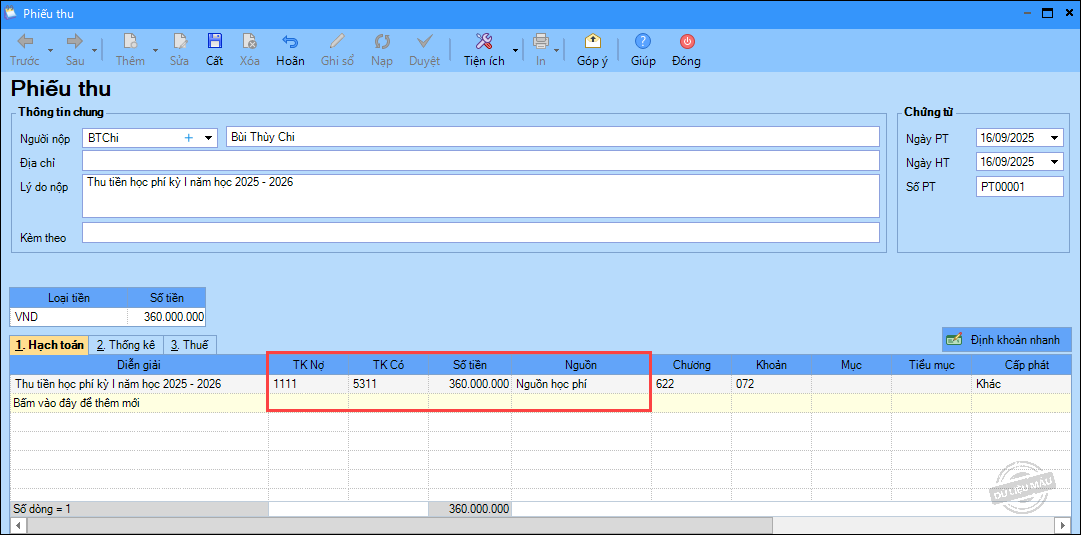Click the Hoãn undo icon

(290, 42)
